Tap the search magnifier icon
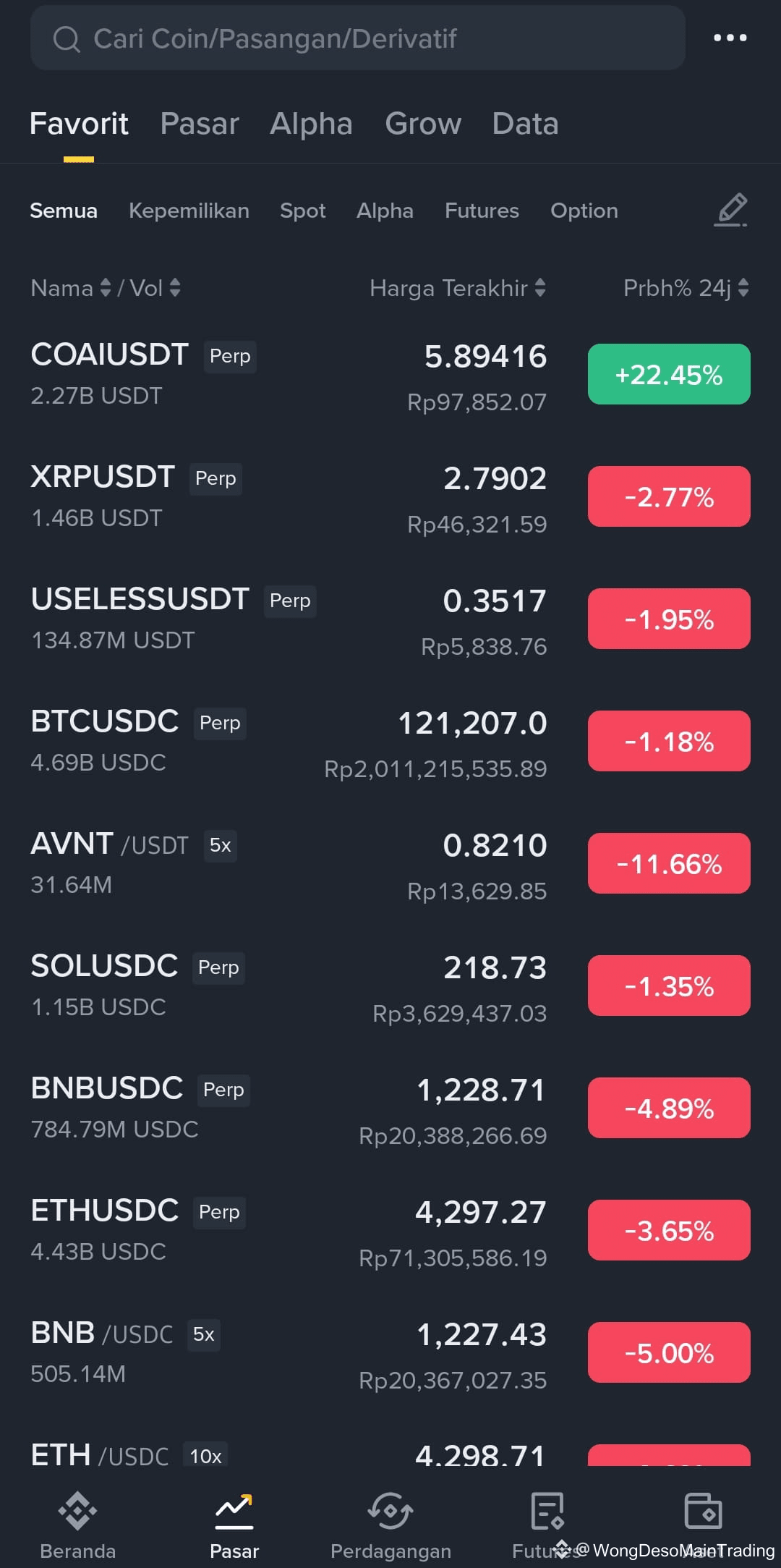 [67, 39]
